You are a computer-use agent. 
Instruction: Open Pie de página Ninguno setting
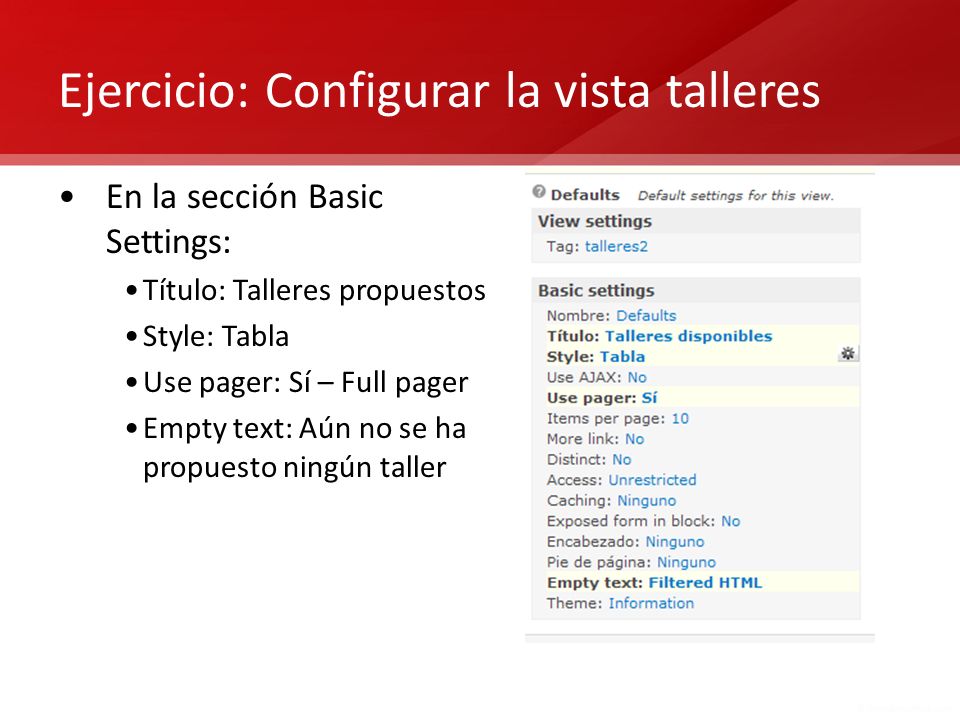[x=686, y=562]
